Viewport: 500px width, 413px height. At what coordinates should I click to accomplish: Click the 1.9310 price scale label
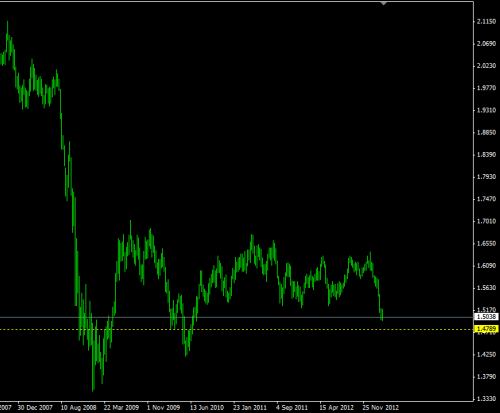coord(486,110)
